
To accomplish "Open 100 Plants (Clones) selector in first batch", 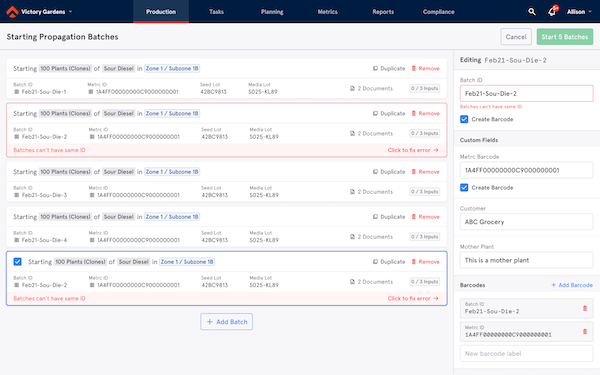I will pos(65,68).
